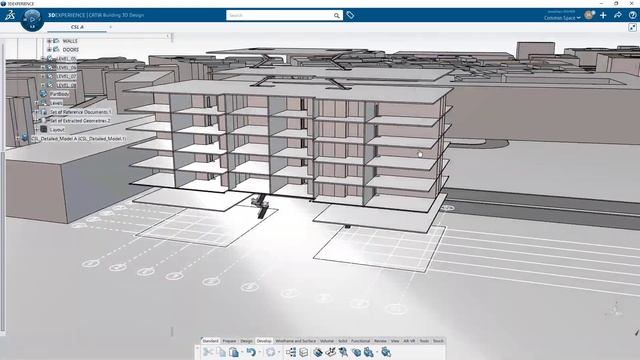Image resolution: width=640 pixels, height=360 pixels.
Task: Select WALLS in the tree
Action: (x=70, y=41)
